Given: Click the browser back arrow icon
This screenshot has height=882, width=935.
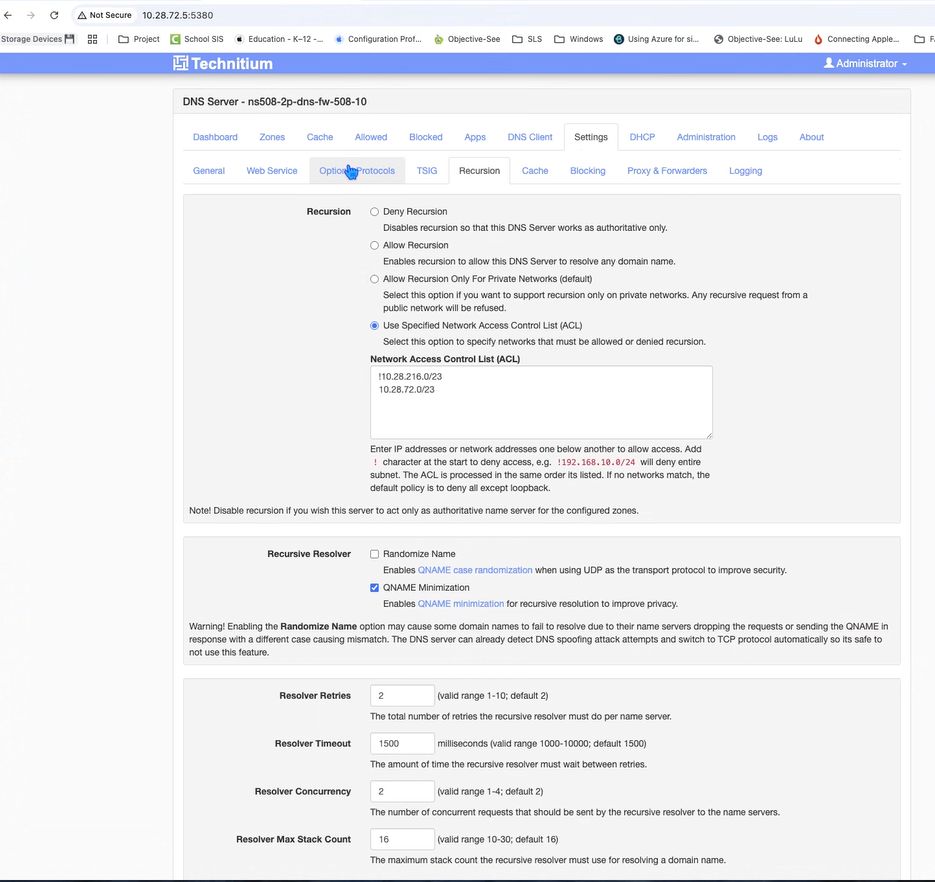Looking at the screenshot, I should click(8, 15).
